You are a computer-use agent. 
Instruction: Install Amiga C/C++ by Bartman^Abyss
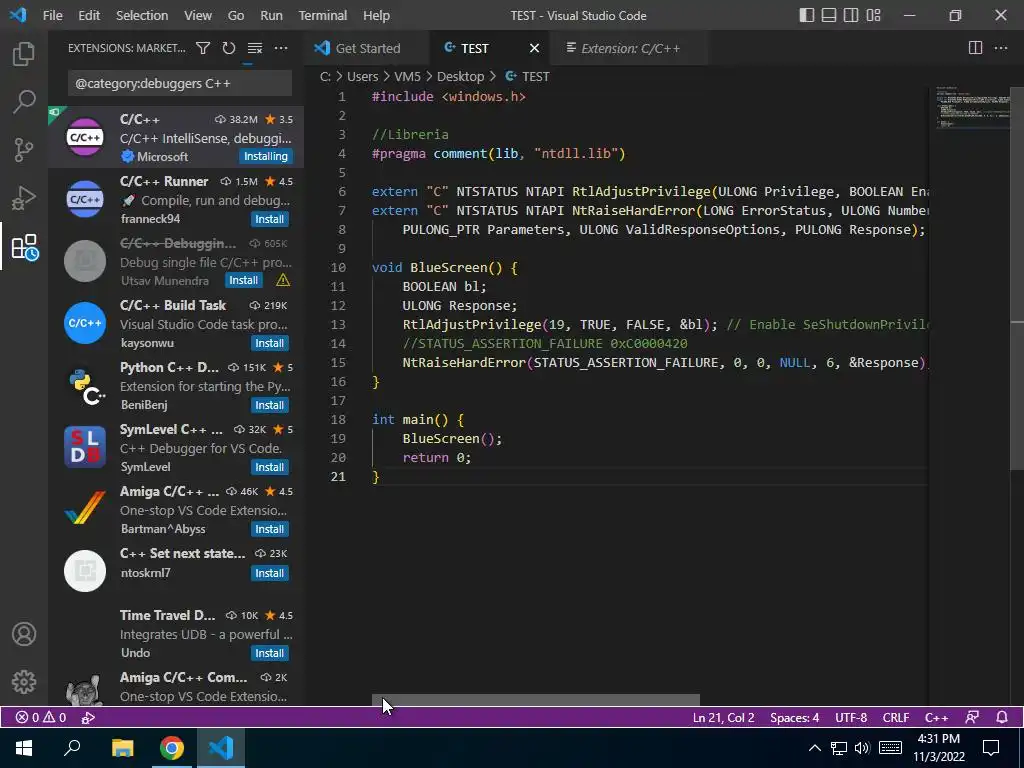(x=270, y=529)
